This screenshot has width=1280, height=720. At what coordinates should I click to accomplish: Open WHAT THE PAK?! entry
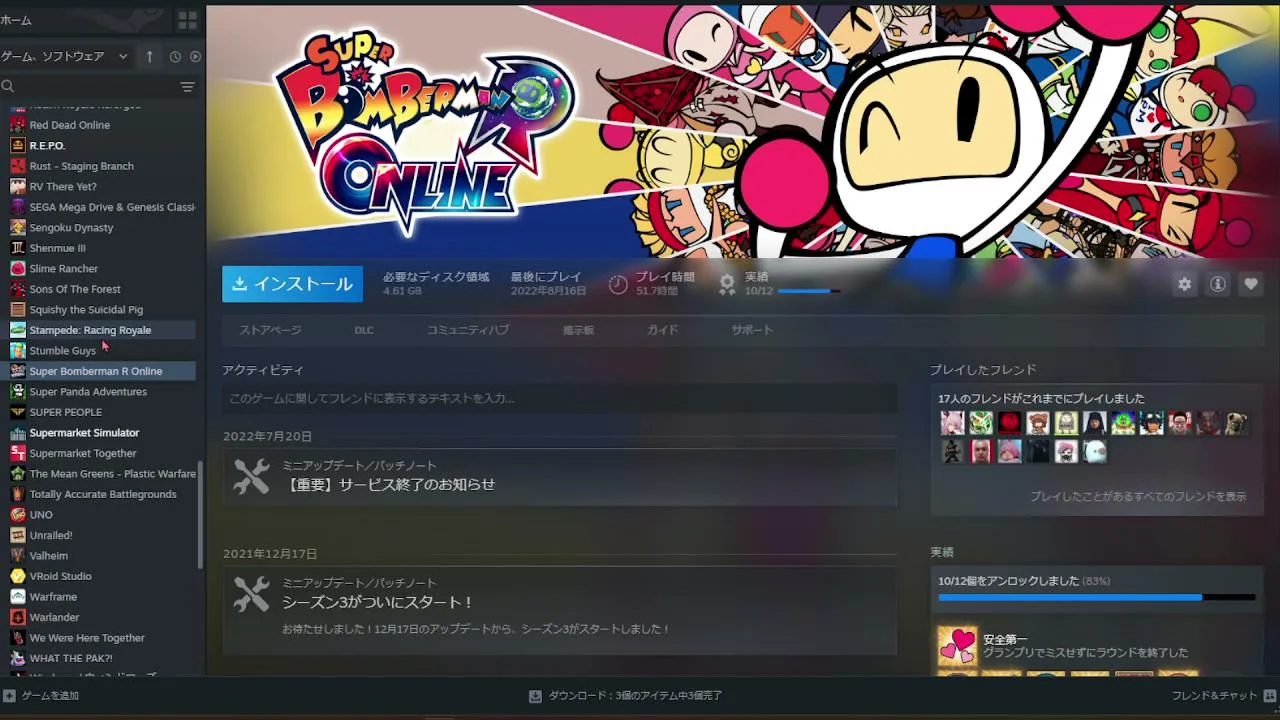click(71, 658)
